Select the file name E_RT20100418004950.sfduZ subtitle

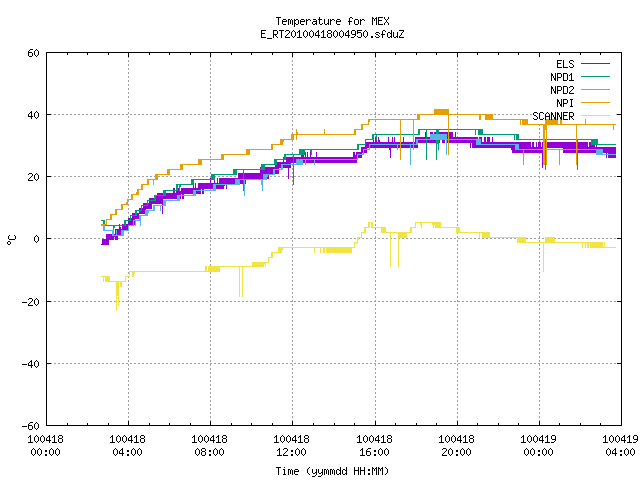[x=332, y=34]
